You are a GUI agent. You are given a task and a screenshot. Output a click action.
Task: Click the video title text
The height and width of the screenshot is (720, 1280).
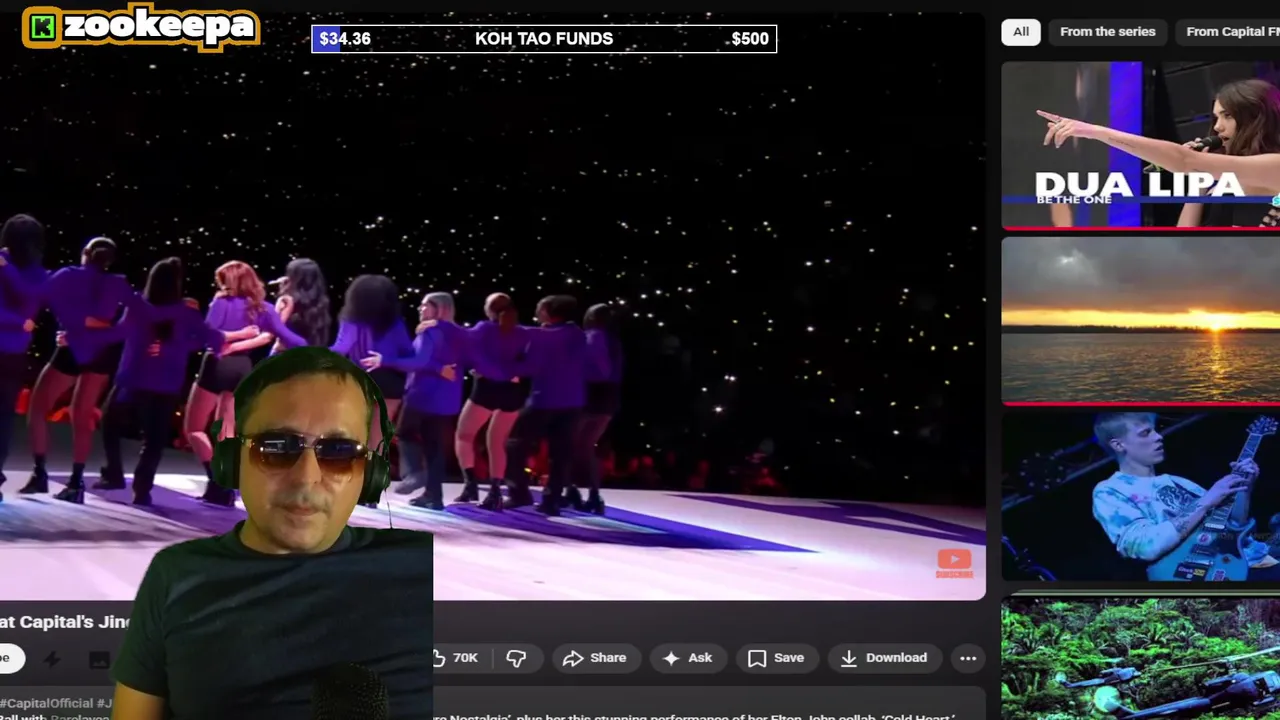65,622
